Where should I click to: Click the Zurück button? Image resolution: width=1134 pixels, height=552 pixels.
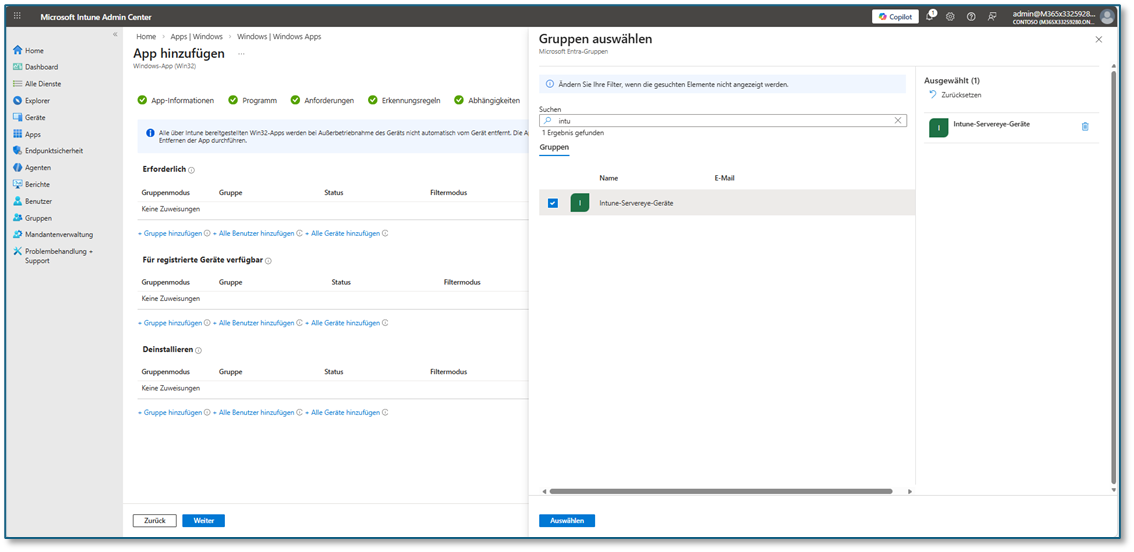click(155, 520)
